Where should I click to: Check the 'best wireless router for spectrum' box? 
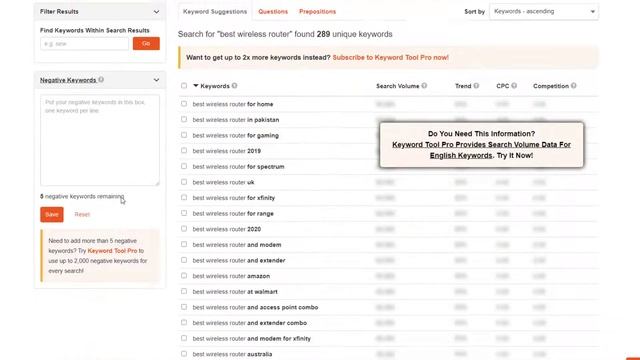[x=184, y=166]
